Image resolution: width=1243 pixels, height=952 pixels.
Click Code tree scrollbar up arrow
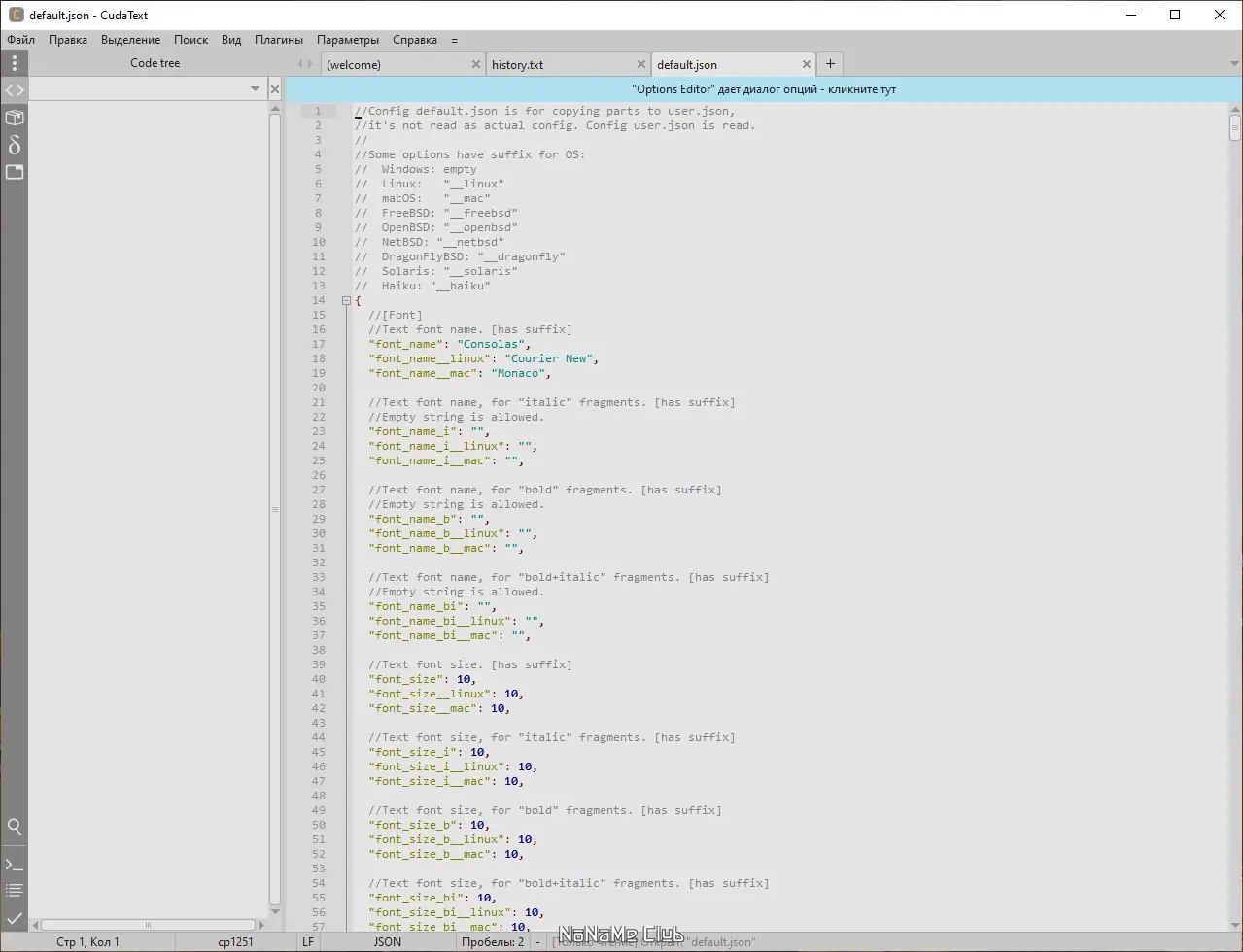(x=275, y=108)
